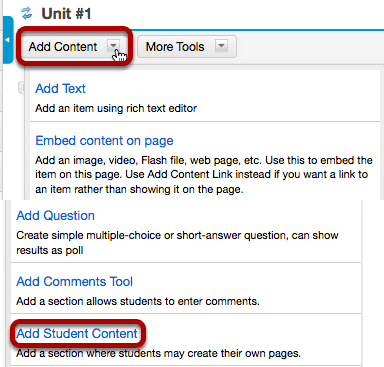This screenshot has height=367, width=384.
Task: Choose the Add Question link
Action: click(55, 216)
